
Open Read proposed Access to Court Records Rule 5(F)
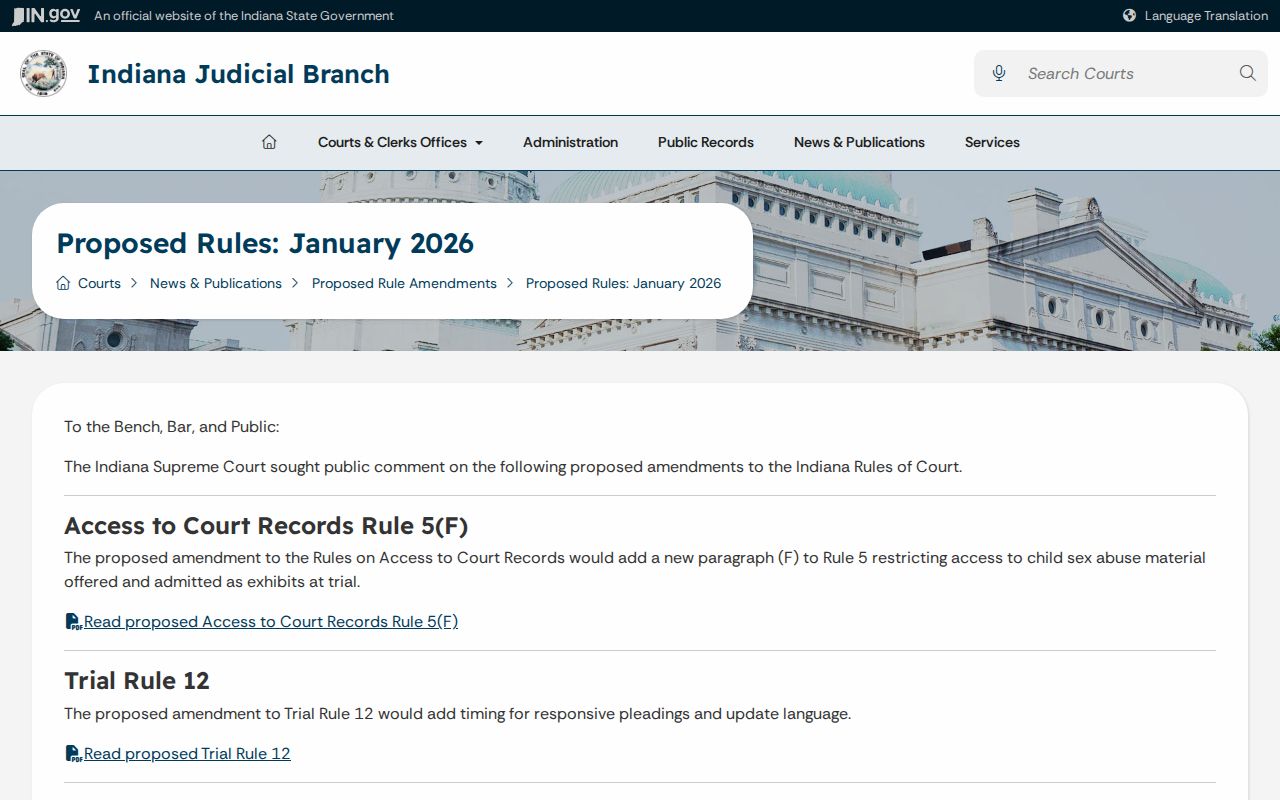click(x=271, y=622)
